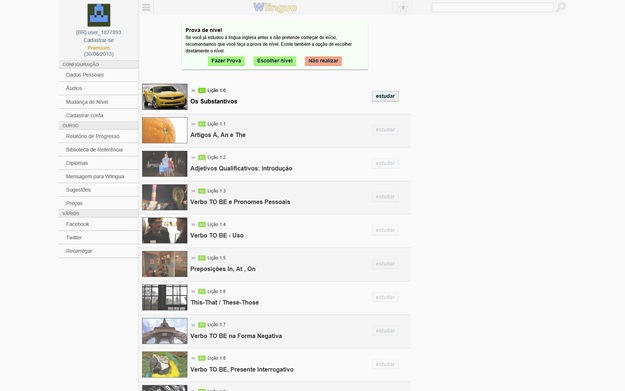Image resolution: width=625 pixels, height=391 pixels.
Task: Click double-arrow icon beside Lição 1.1
Action: coord(193,124)
